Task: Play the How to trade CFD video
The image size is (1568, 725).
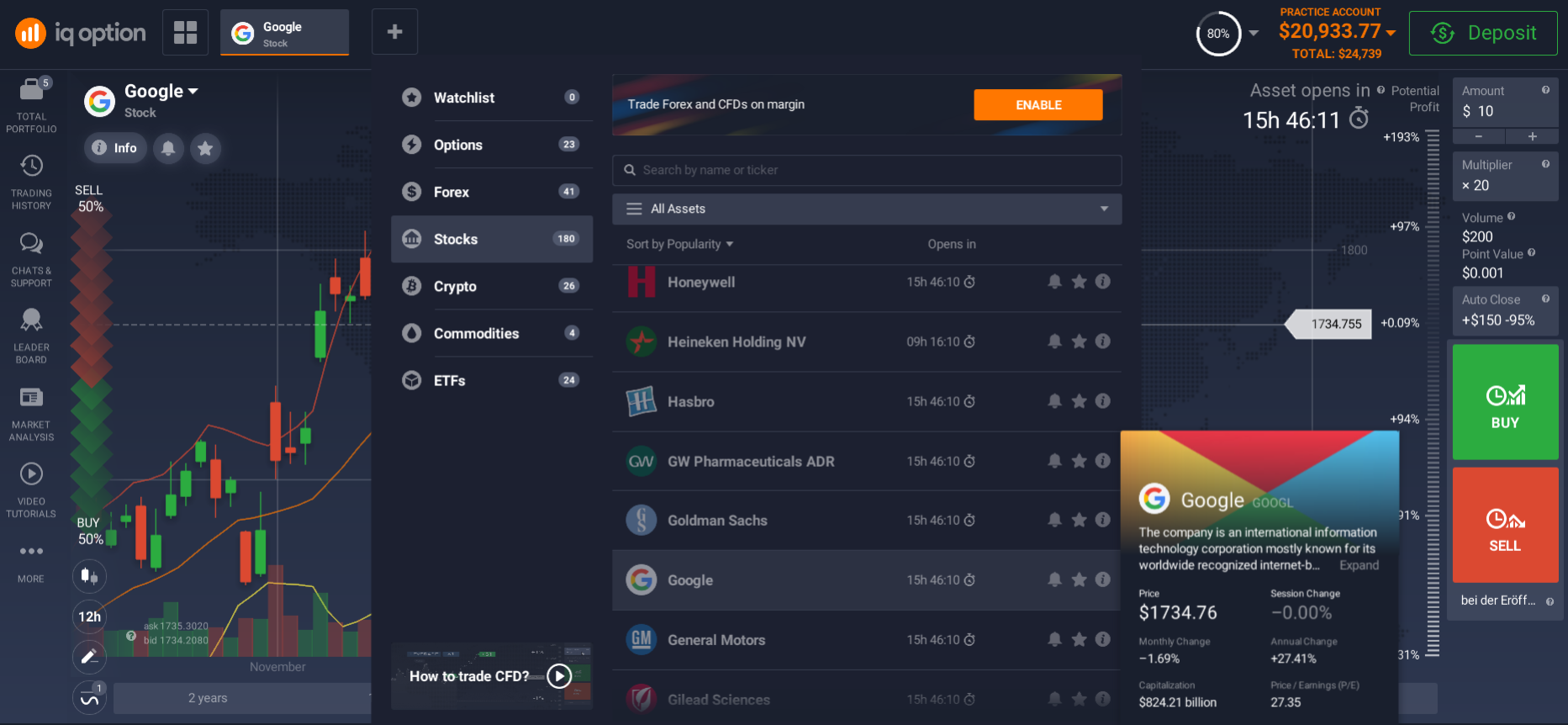Action: click(x=559, y=676)
